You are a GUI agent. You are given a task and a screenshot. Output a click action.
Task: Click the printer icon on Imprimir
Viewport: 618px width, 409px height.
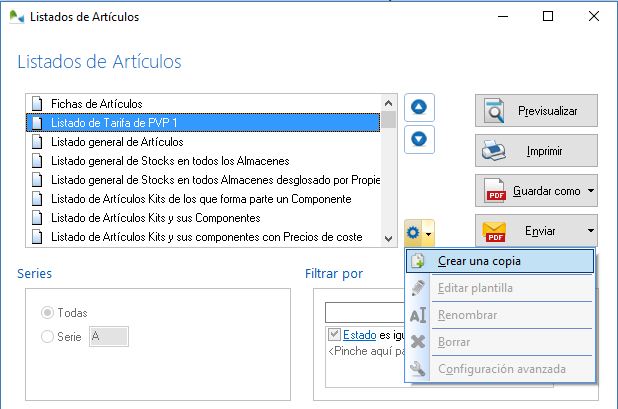493,151
